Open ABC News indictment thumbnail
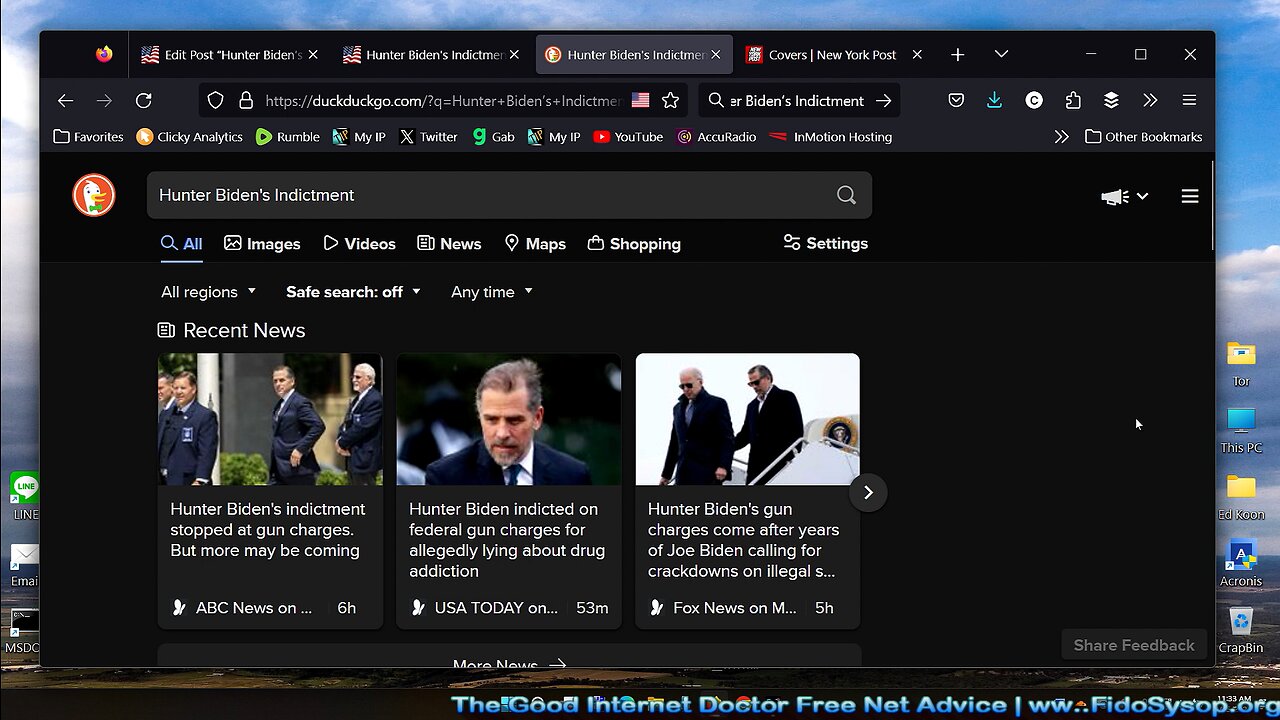This screenshot has height=720, width=1280. 270,419
